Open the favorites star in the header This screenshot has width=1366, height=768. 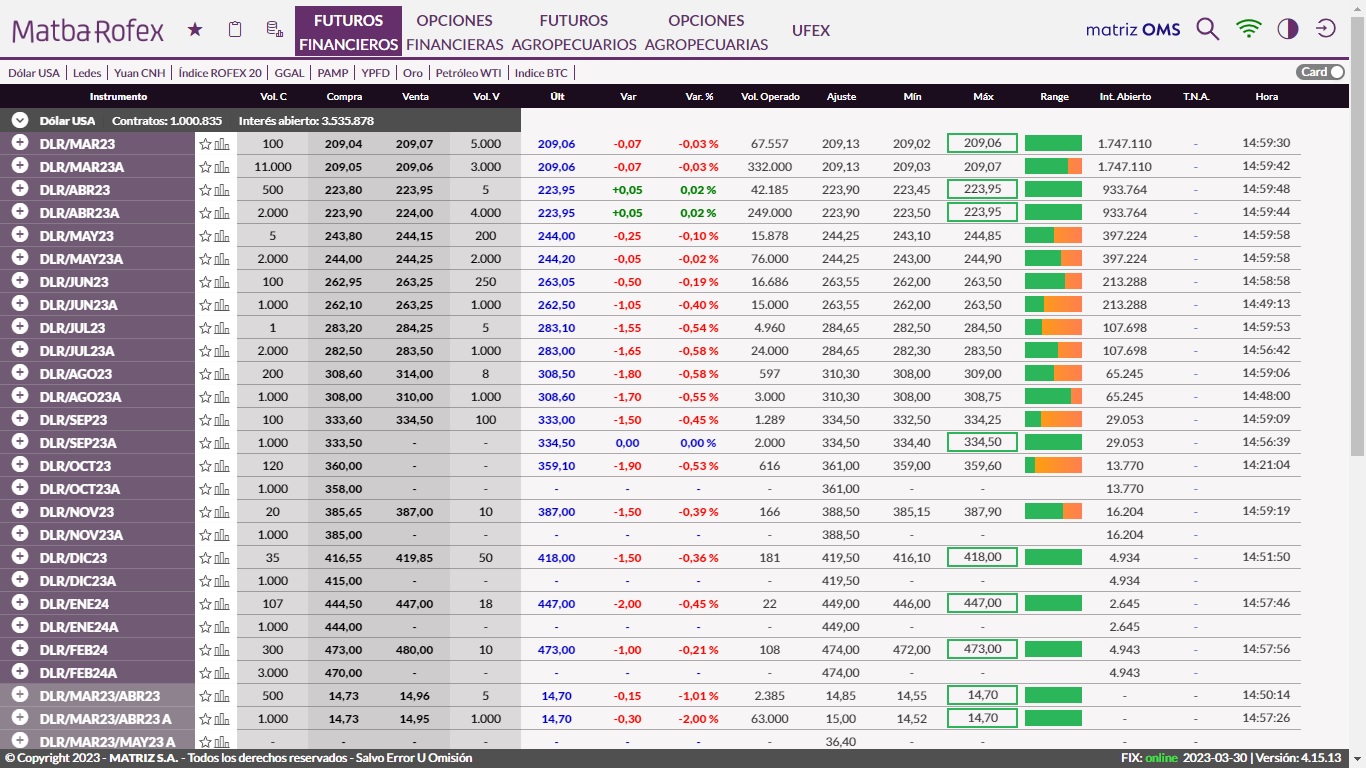tap(195, 30)
